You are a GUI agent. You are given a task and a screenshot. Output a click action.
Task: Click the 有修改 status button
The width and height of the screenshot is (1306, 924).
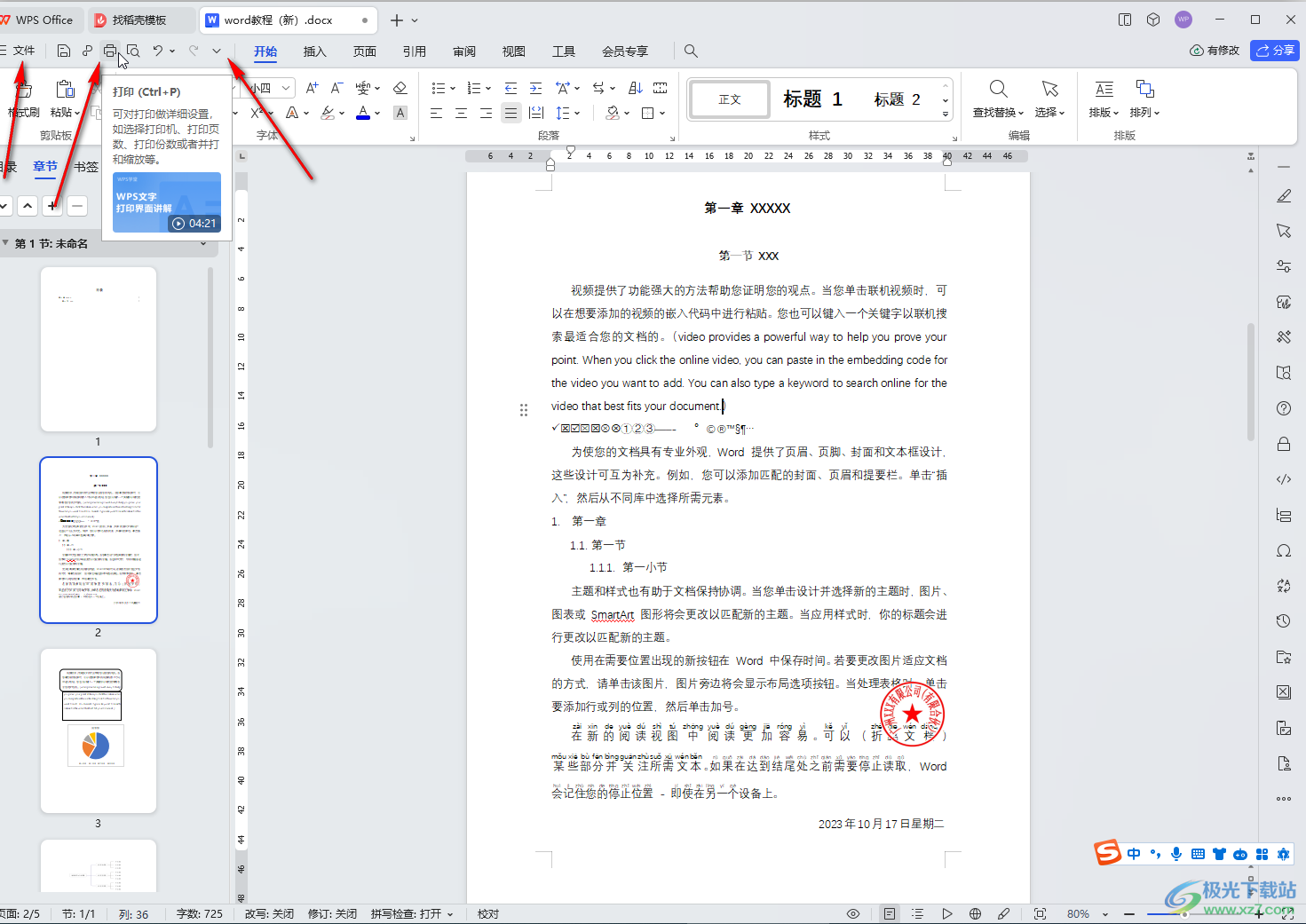pos(1215,51)
